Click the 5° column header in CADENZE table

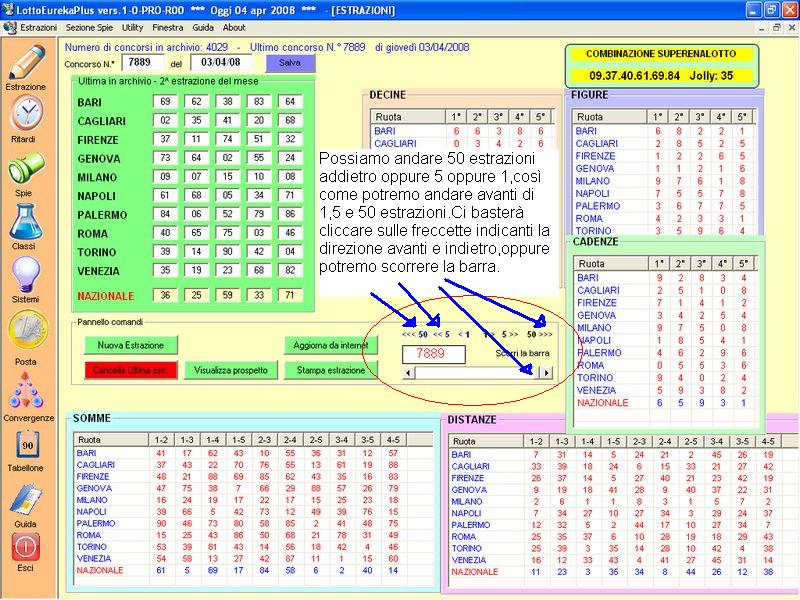743,264
